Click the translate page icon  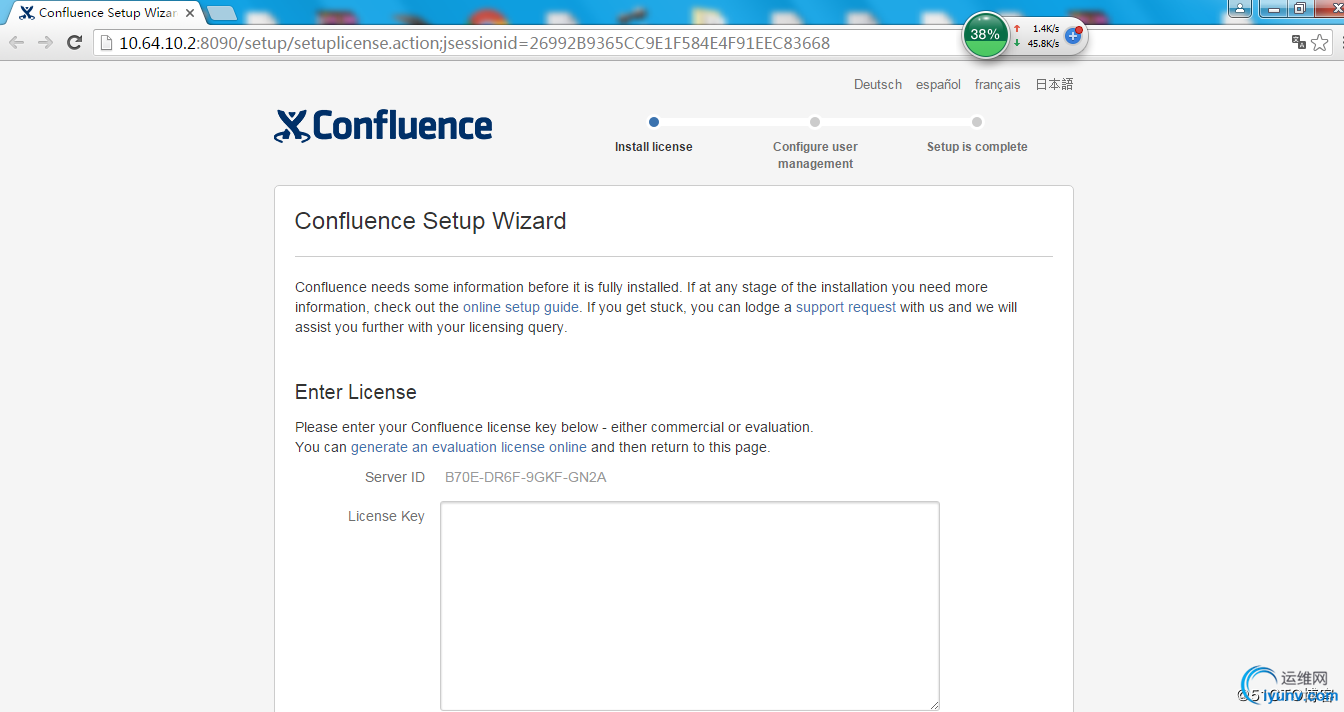coord(1298,42)
